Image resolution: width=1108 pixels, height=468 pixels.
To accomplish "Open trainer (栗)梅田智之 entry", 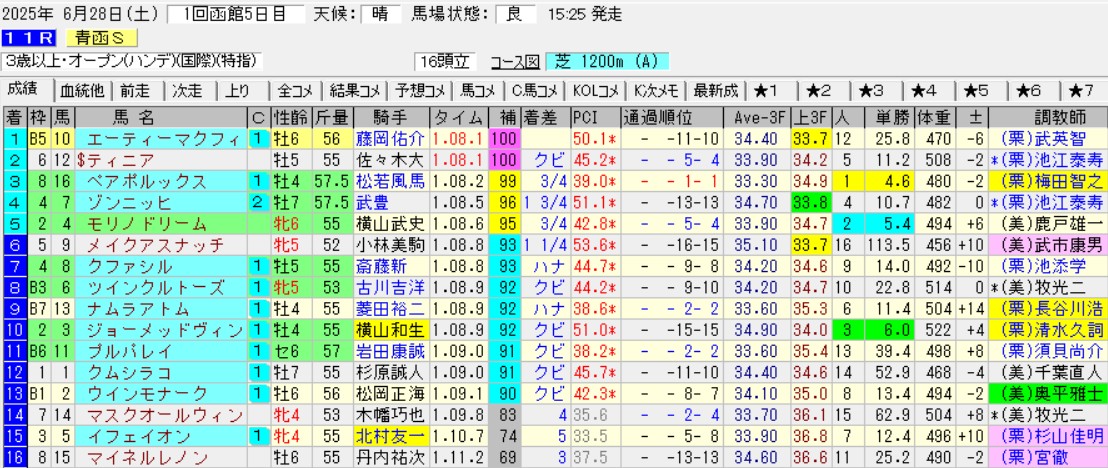I will click(1045, 182).
